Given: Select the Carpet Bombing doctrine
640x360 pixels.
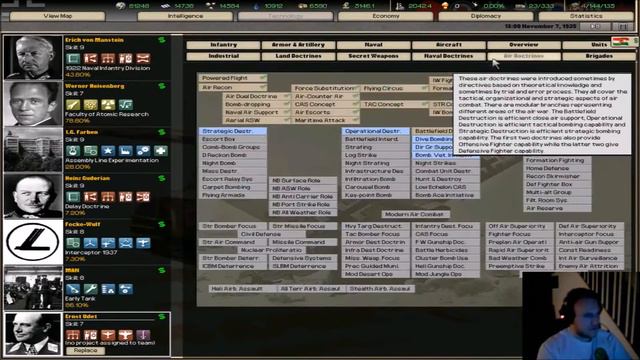Looking at the screenshot, I should (x=233, y=187).
